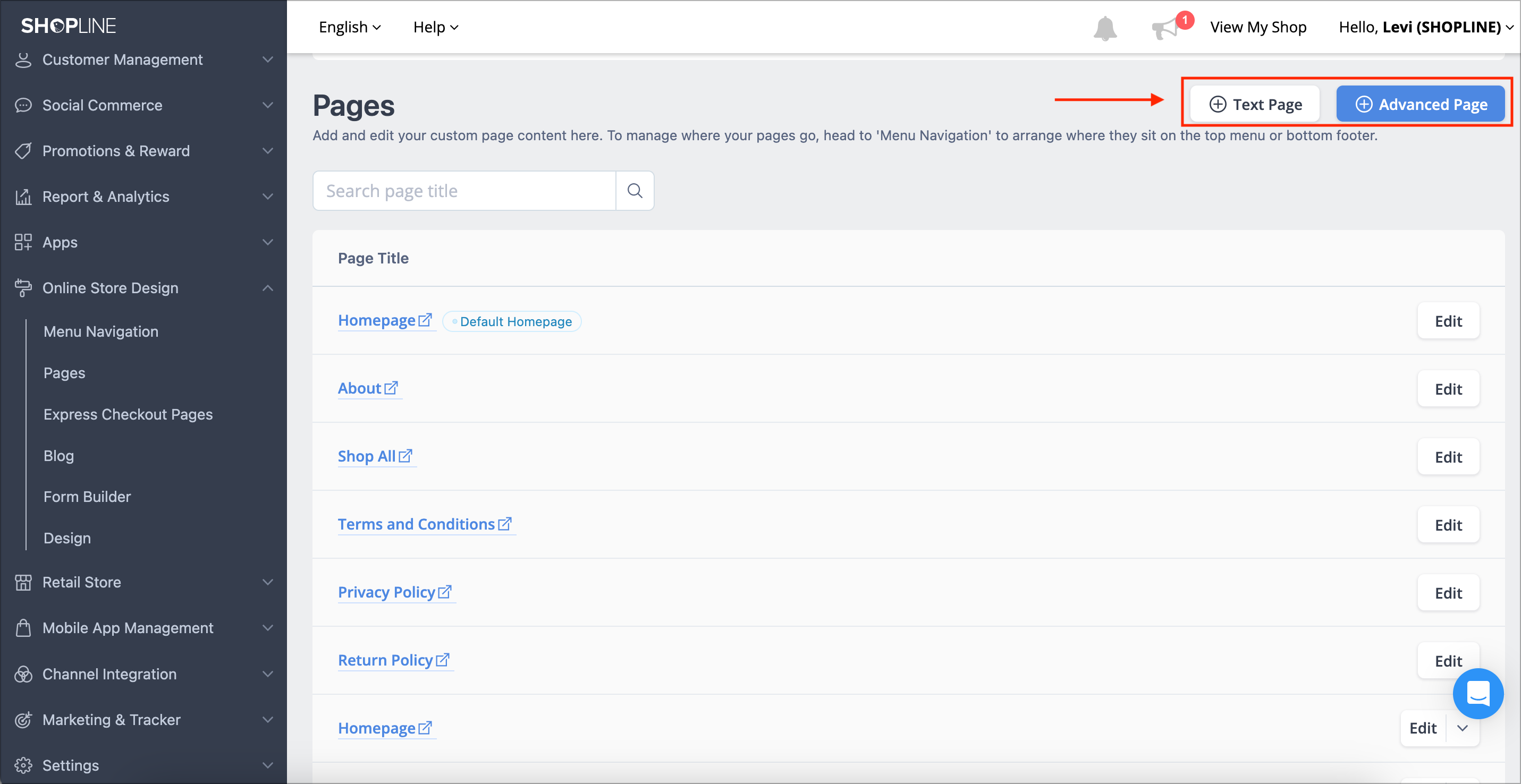Click Edit on the bottom Homepage row
The width and height of the screenshot is (1521, 784).
pos(1423,728)
